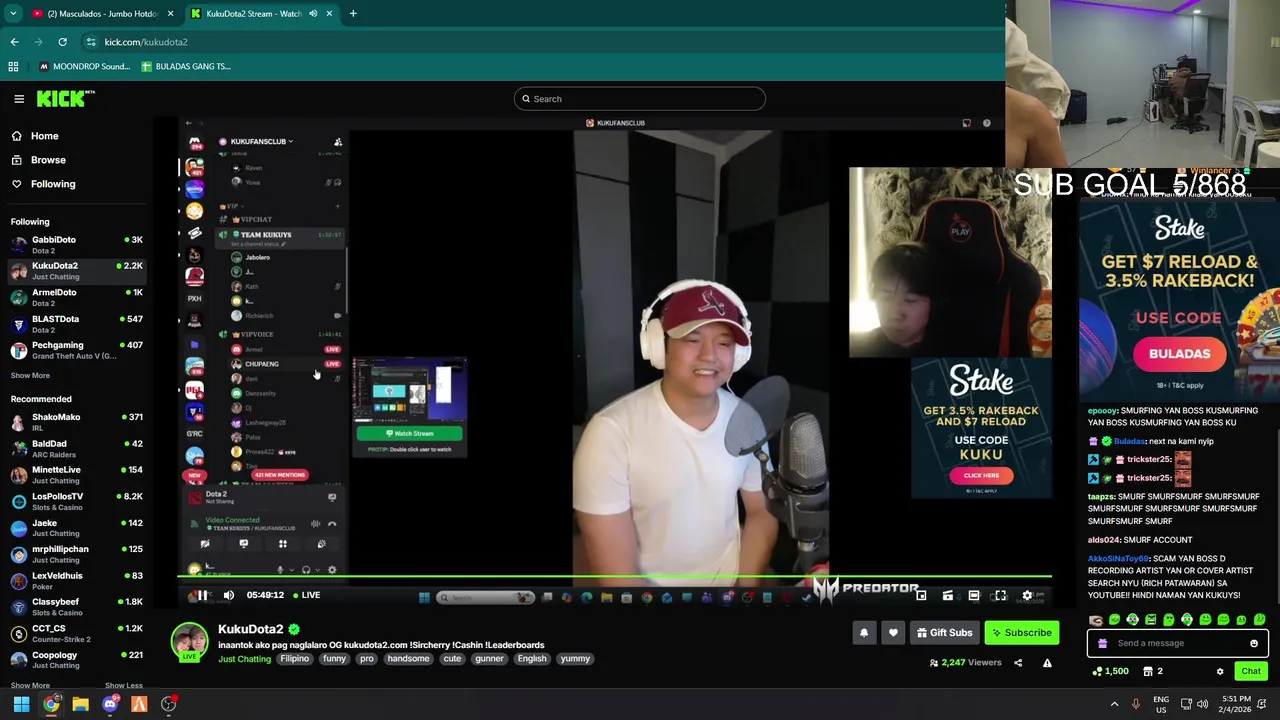The width and height of the screenshot is (1280, 720).
Task: Open MOONDROP Sound bookmark
Action: 84,66
